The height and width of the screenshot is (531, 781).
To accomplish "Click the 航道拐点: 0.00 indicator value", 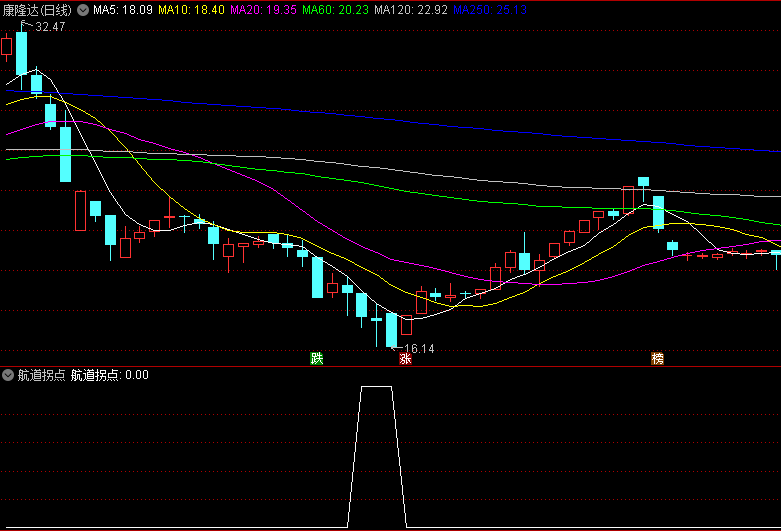I will (110, 375).
